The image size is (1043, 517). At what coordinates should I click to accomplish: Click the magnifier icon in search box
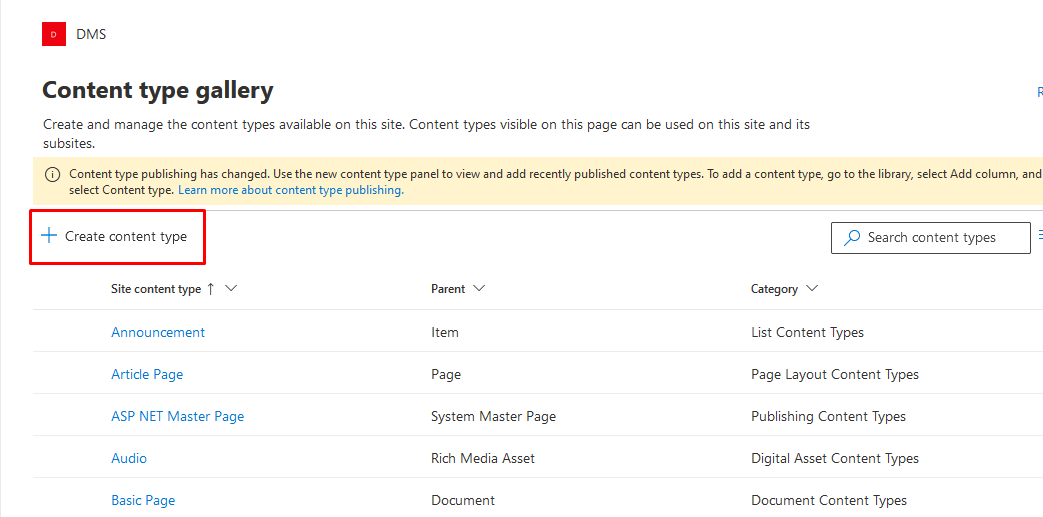point(851,238)
